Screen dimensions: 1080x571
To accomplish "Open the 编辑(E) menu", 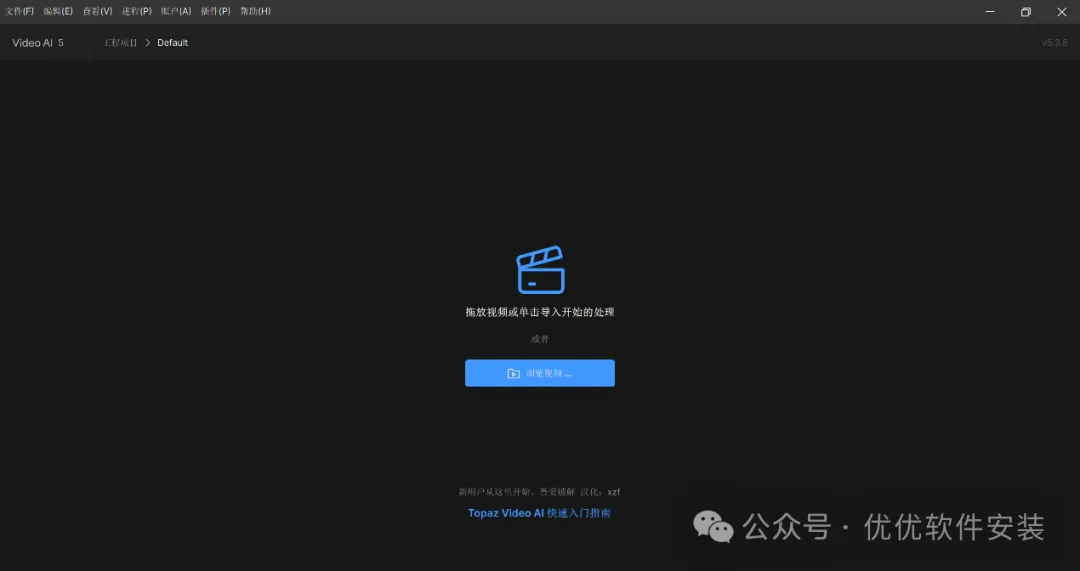I will click(x=58, y=12).
